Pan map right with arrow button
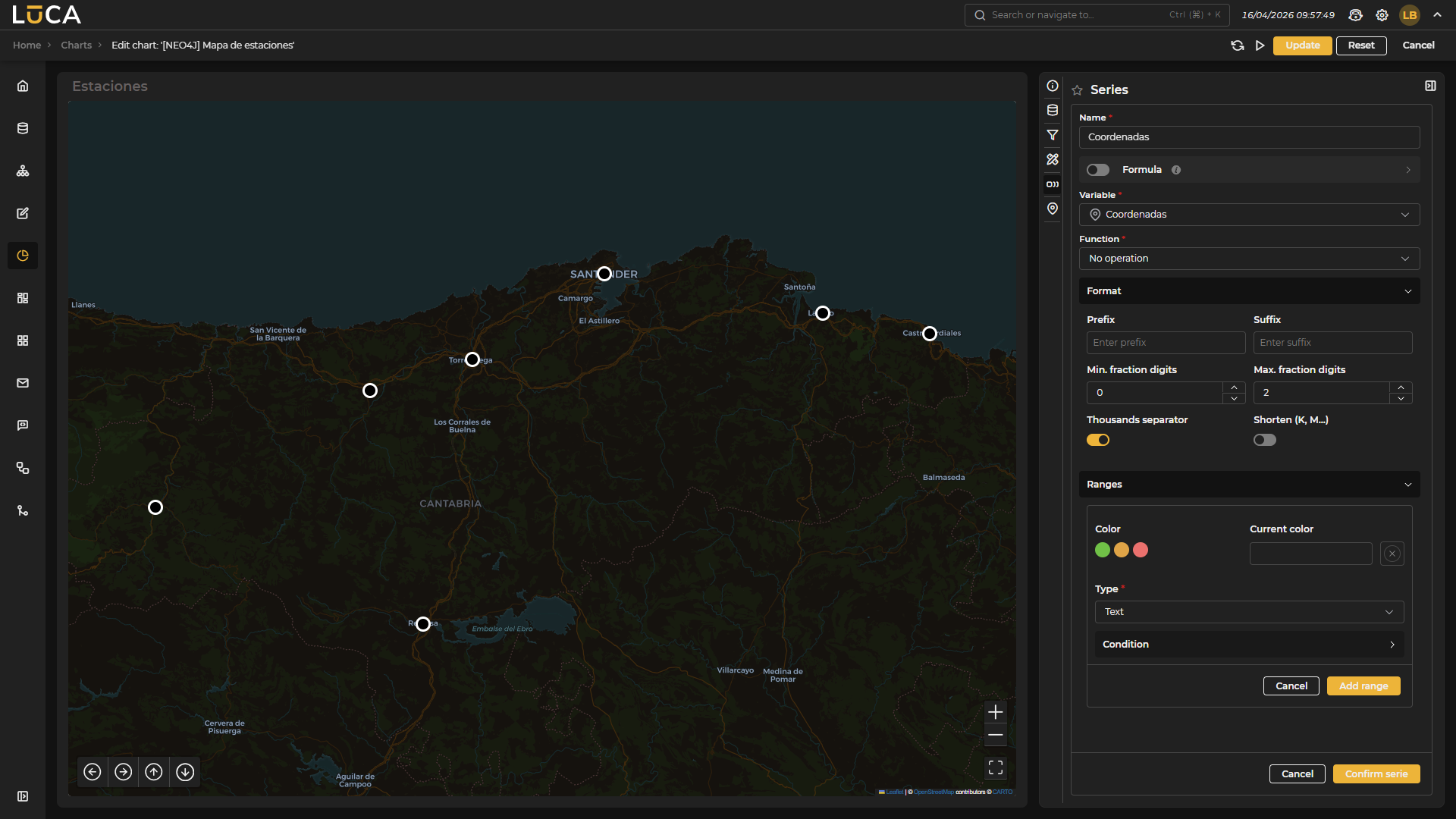Viewport: 1456px width, 819px height. tap(124, 772)
